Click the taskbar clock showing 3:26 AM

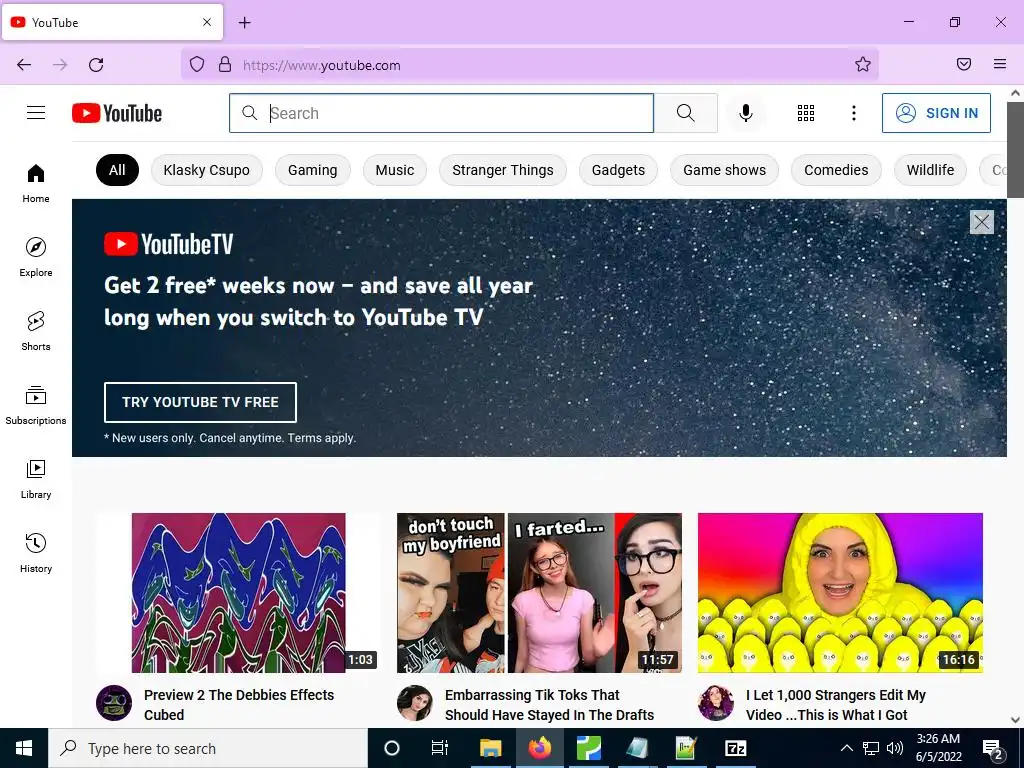[x=938, y=748]
